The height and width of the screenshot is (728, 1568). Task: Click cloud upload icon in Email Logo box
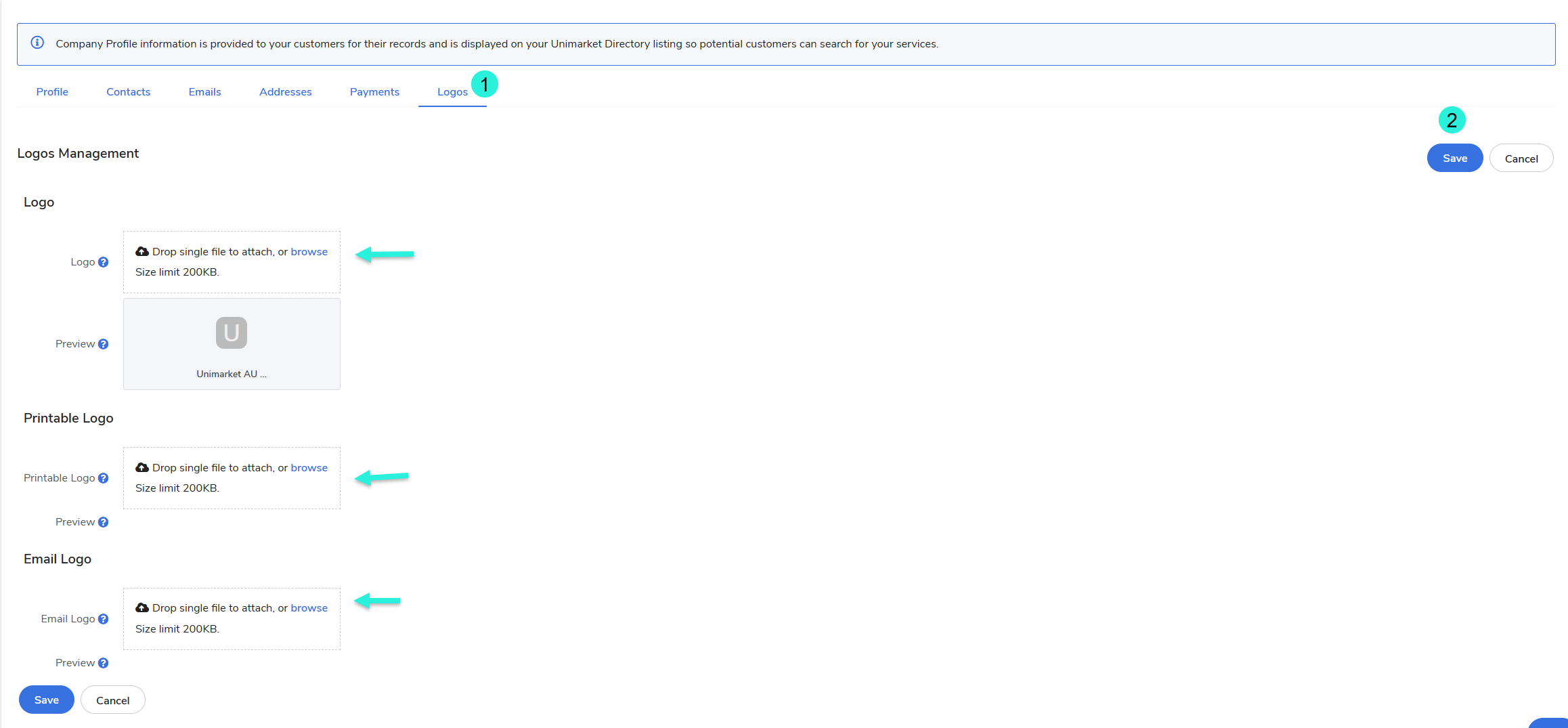142,607
